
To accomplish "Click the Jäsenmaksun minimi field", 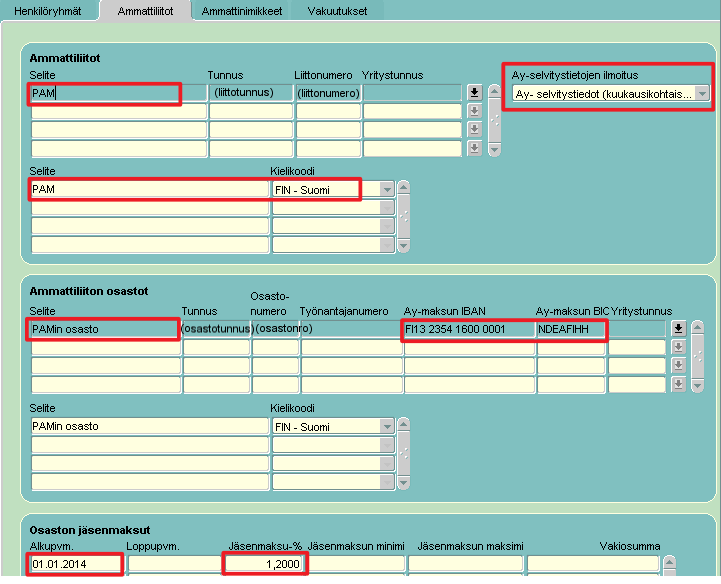I will pos(356,564).
